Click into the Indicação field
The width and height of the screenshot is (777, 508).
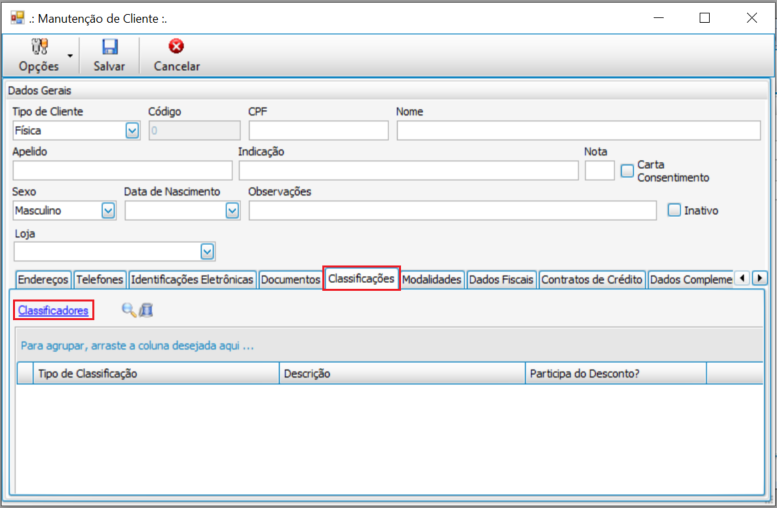[408, 170]
